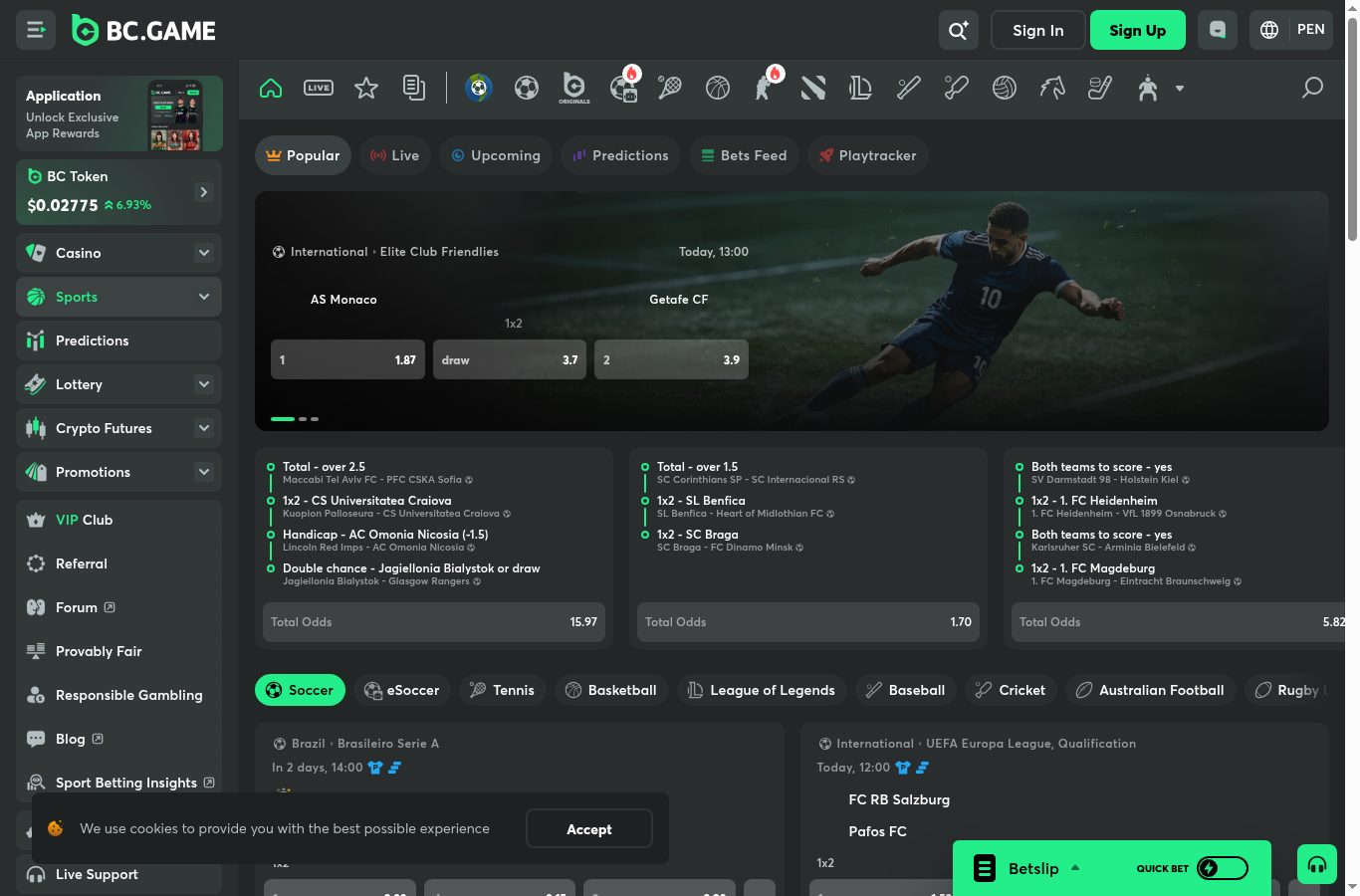Image resolution: width=1360 pixels, height=896 pixels.
Task: Open the chat panel icon beside Sign Up
Action: point(1218,30)
